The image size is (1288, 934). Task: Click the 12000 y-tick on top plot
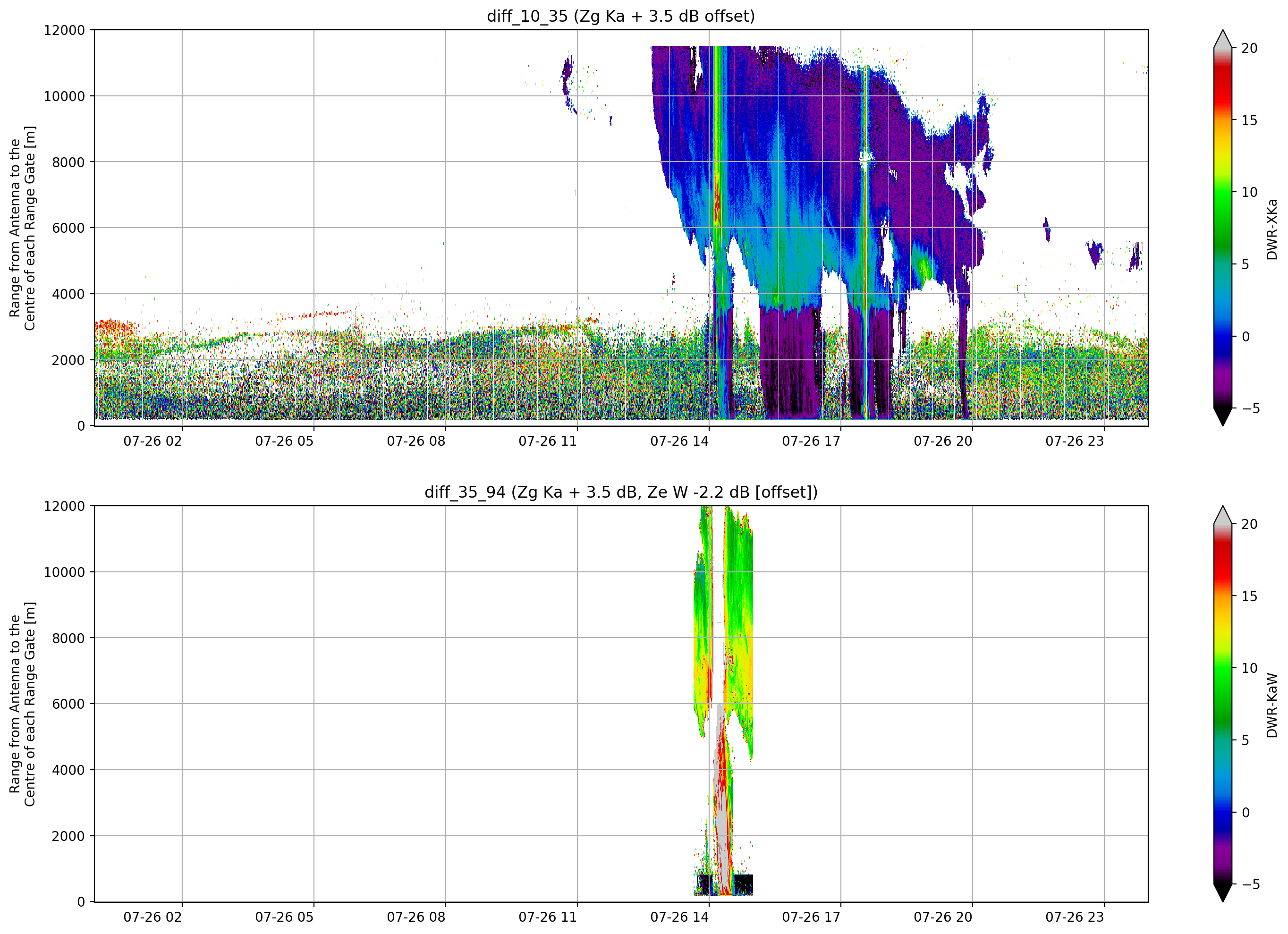[64, 30]
